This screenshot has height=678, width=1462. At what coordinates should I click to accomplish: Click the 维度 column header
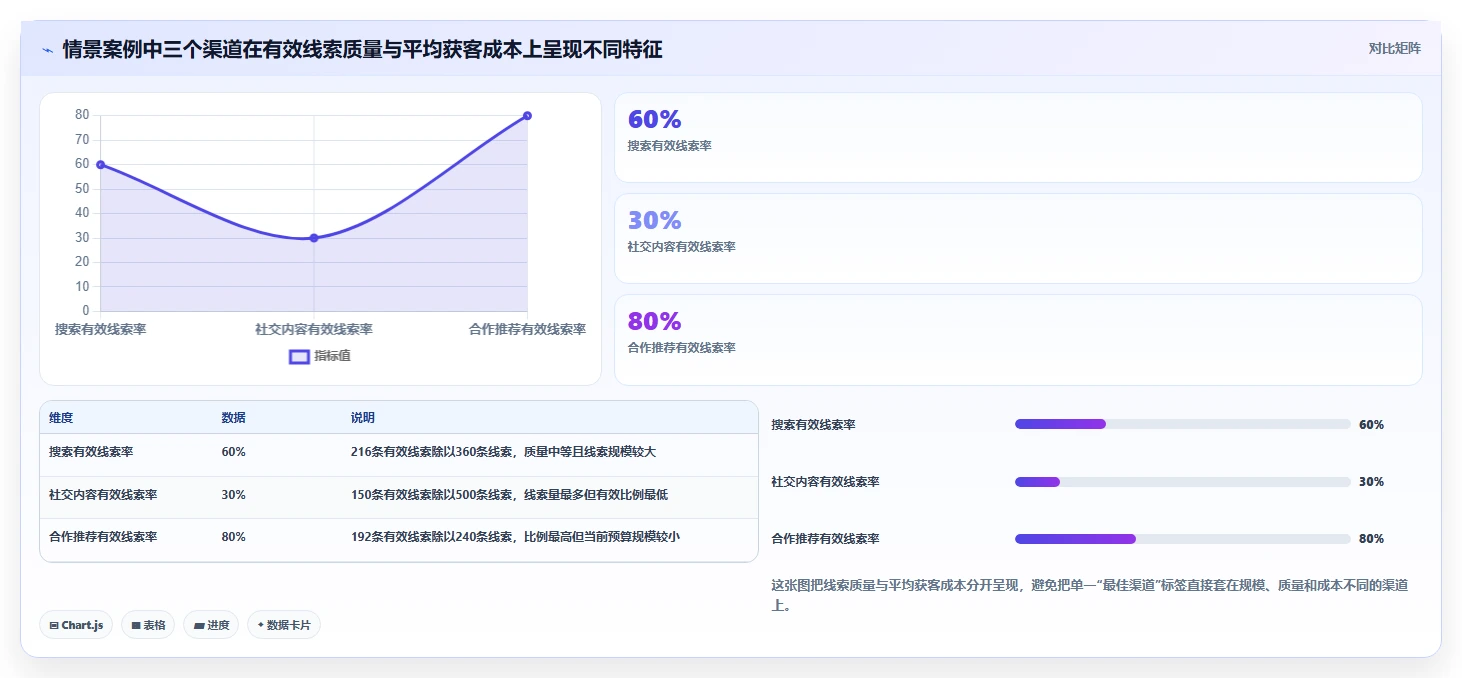(x=61, y=418)
